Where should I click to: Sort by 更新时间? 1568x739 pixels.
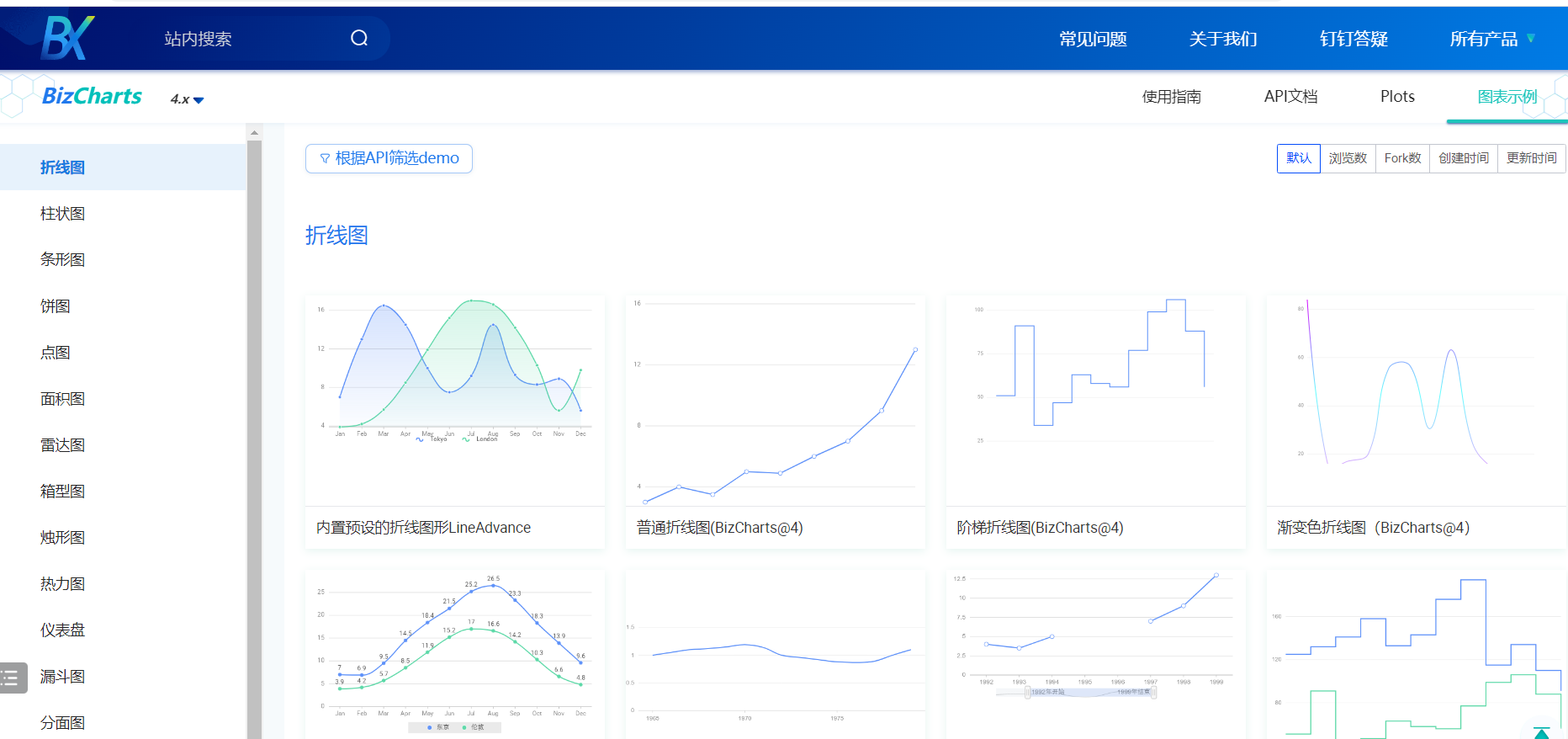click(1532, 158)
